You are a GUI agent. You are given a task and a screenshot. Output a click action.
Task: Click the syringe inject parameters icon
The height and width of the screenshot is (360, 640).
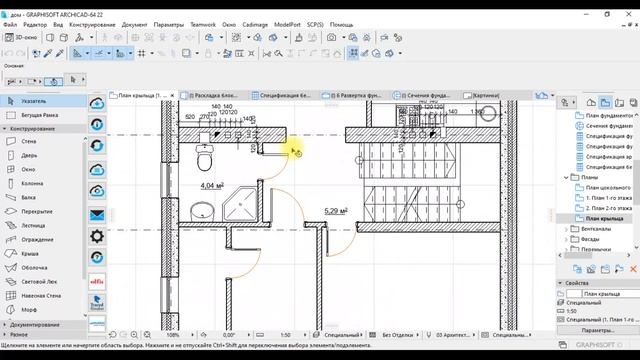(60, 53)
